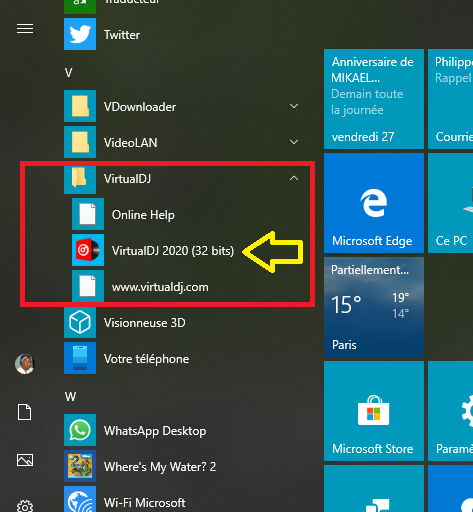
Task: Open Settings gear in the sidebar
Action: [25, 506]
